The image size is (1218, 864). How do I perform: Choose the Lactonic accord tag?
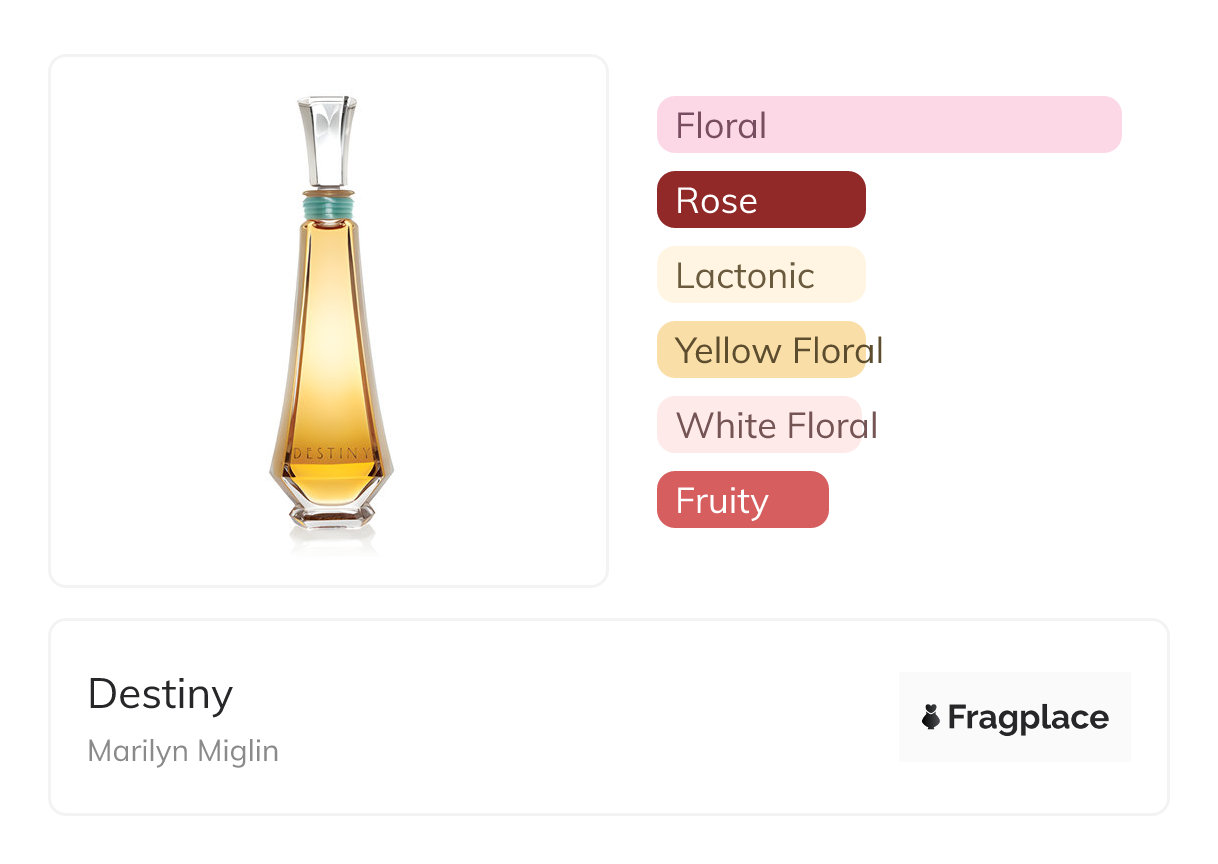760,275
